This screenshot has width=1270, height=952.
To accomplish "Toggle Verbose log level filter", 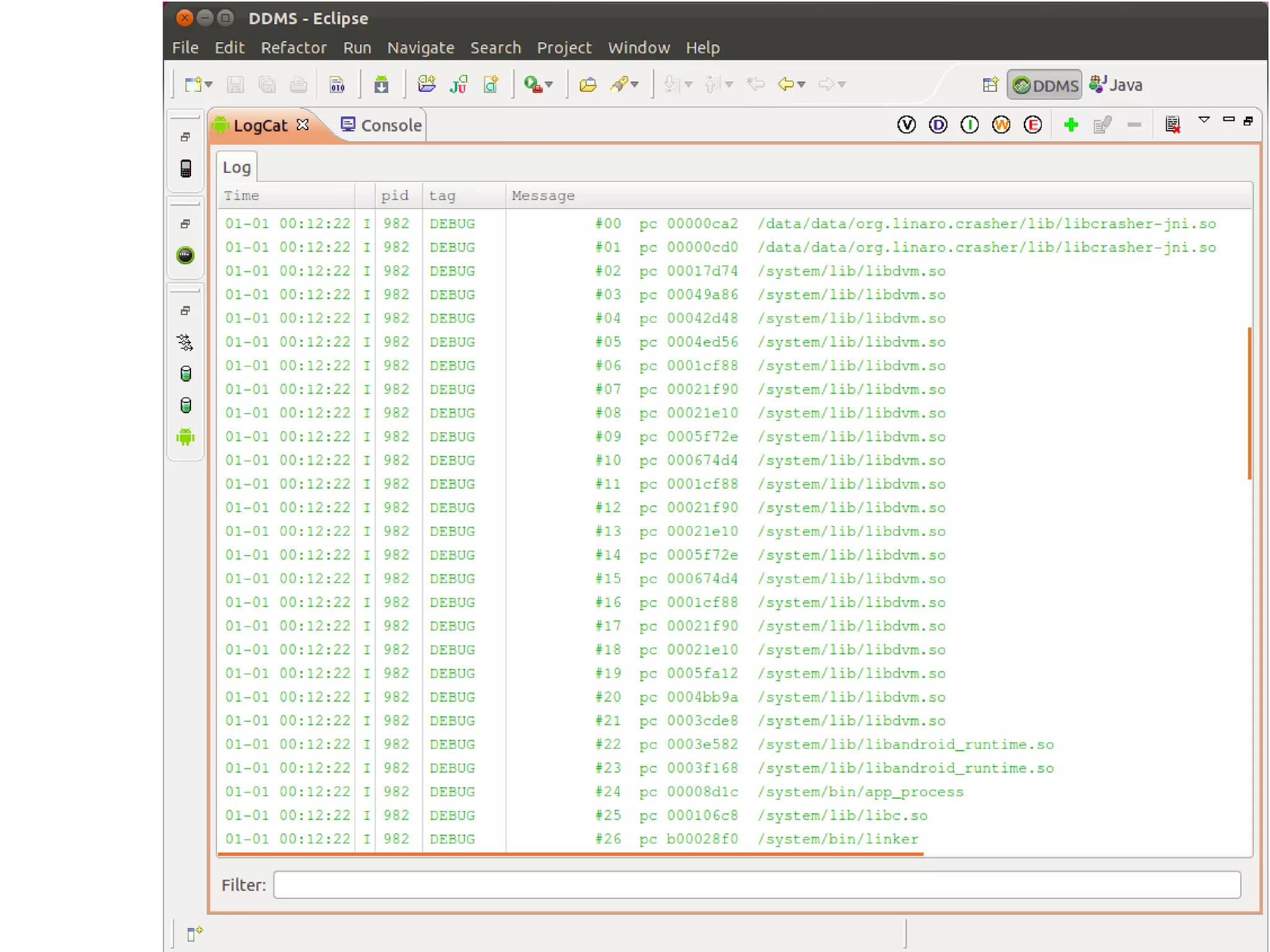I will pyautogui.click(x=906, y=125).
